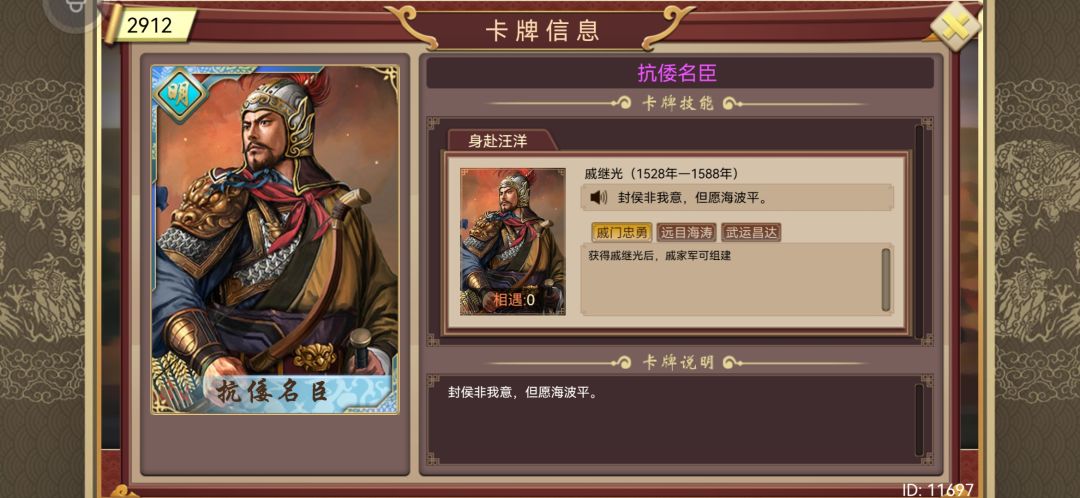
Task: Click the 抗倭名臣 title bar
Action: click(x=680, y=73)
